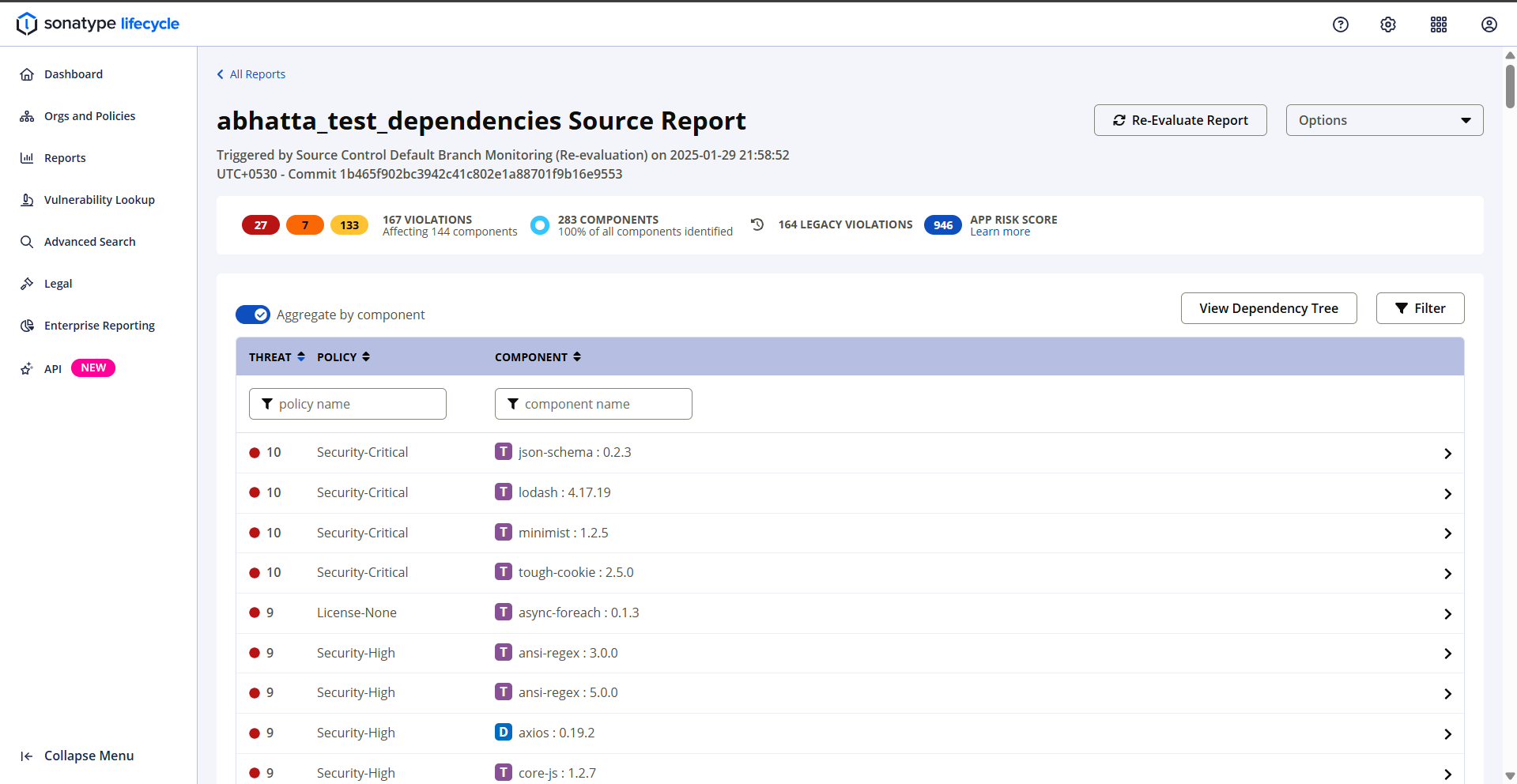Click the Dashboard home icon
This screenshot has height=784, width=1517.
point(27,74)
